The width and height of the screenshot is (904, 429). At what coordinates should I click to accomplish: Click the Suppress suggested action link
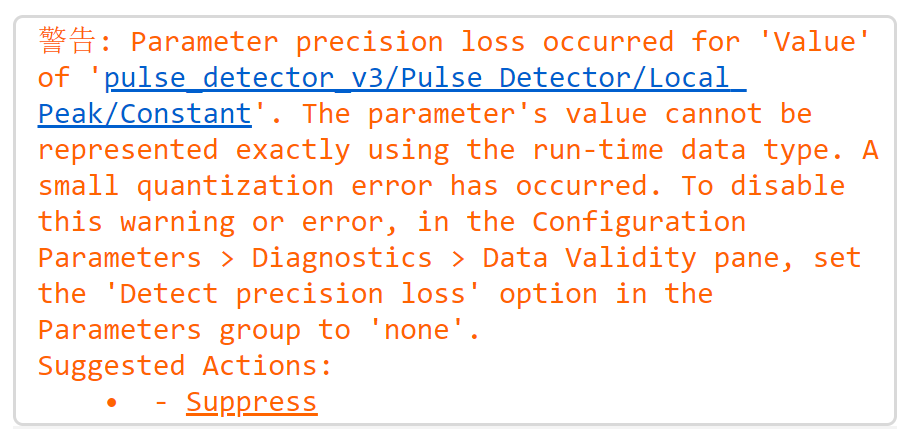coord(251,402)
